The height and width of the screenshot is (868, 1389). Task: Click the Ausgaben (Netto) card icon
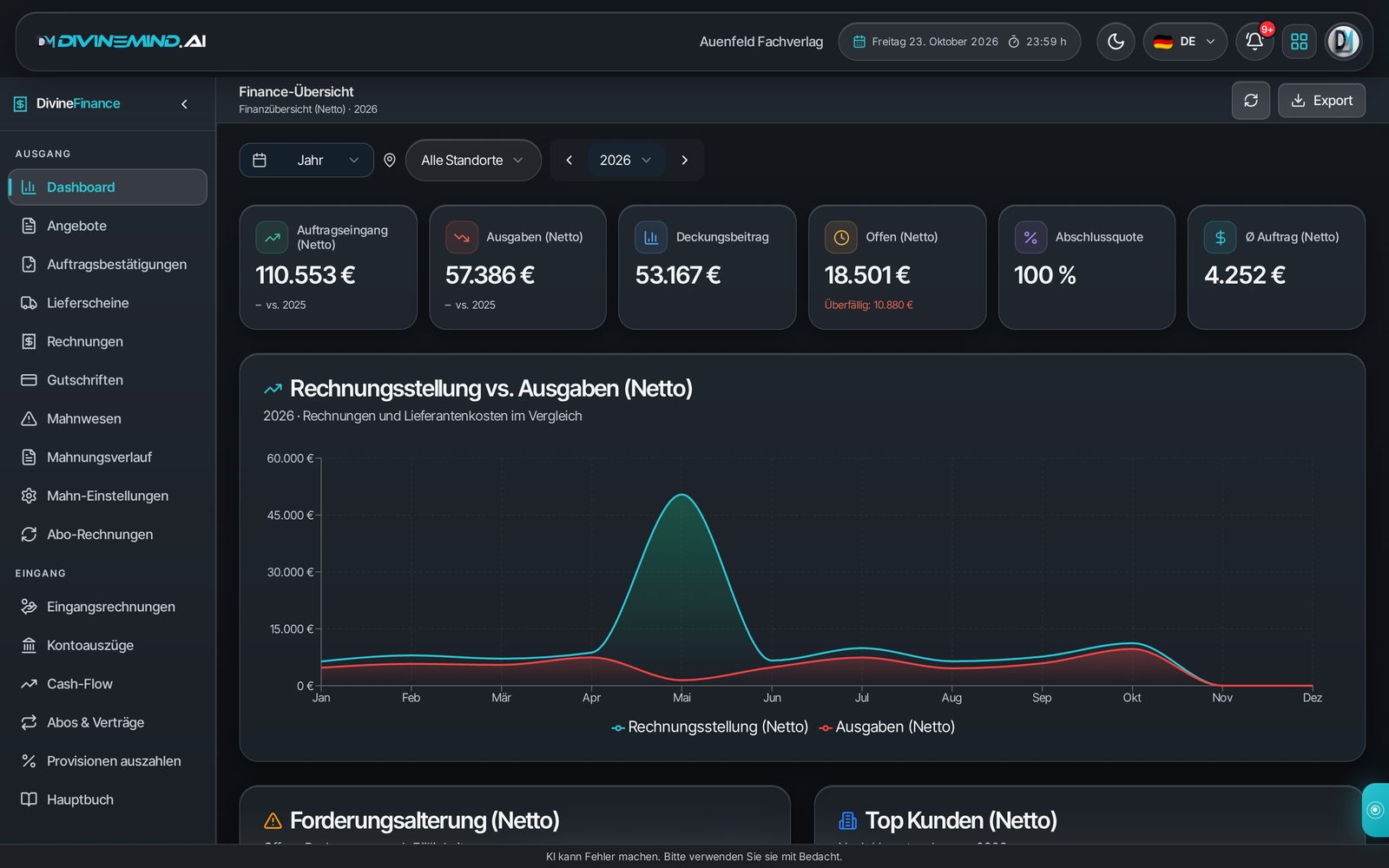point(462,237)
